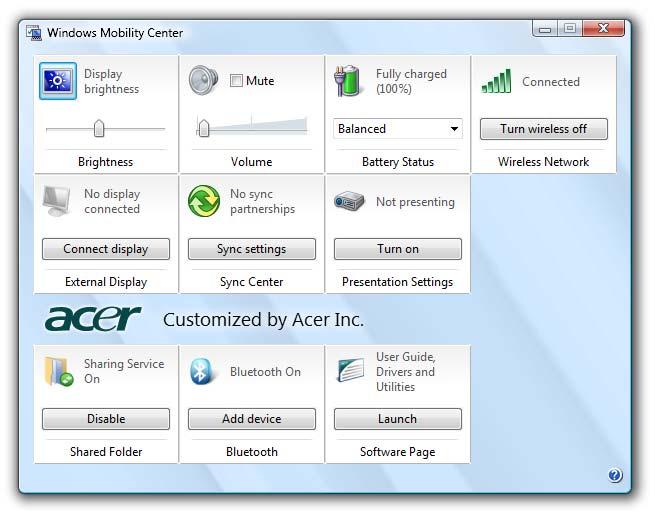Click the green Sync Center icon

pyautogui.click(x=204, y=201)
